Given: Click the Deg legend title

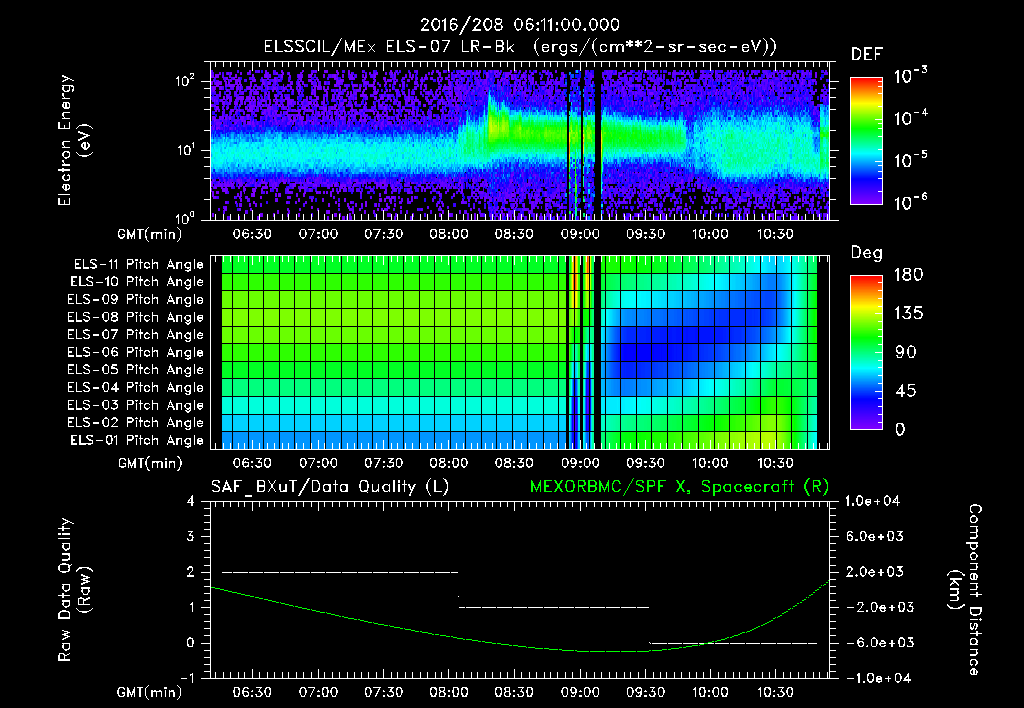Looking at the screenshot, I should [x=867, y=253].
